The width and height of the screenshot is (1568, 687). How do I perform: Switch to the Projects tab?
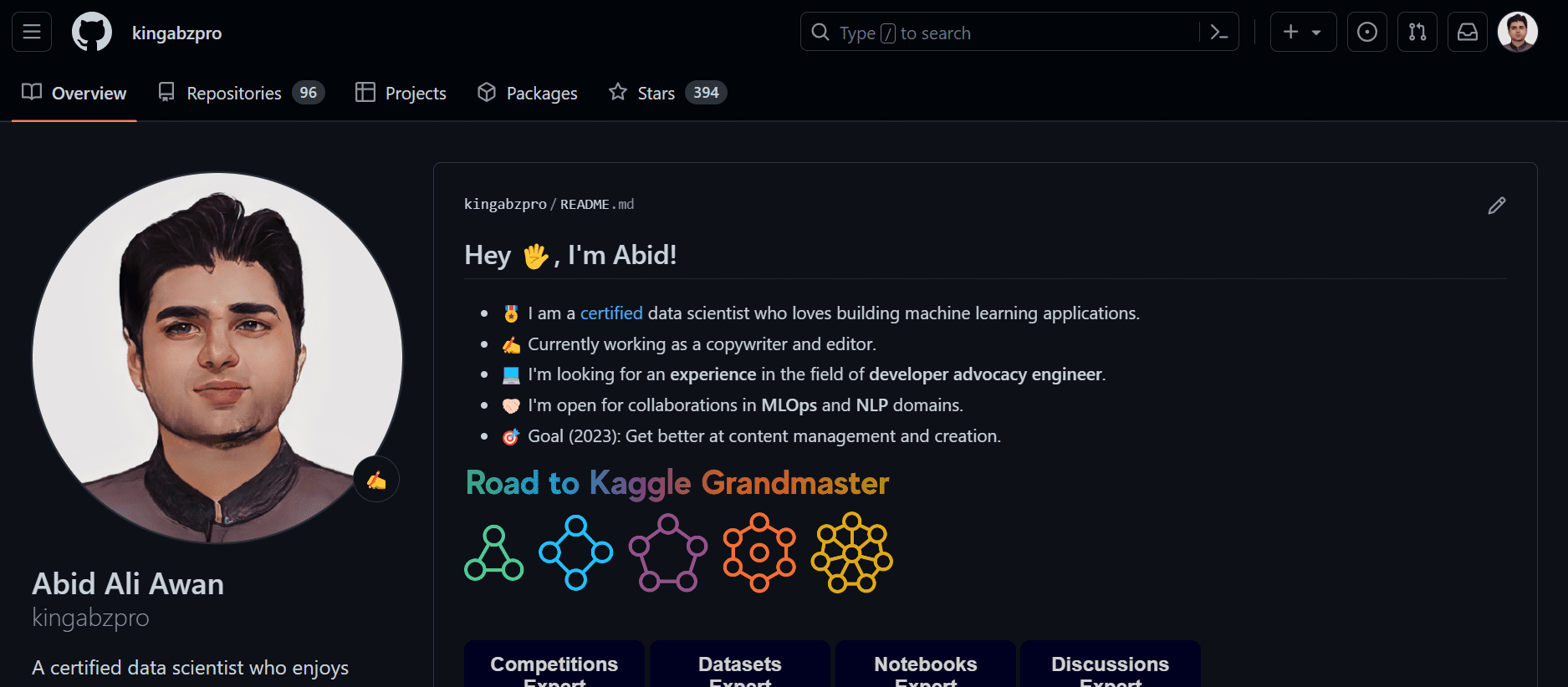401,93
